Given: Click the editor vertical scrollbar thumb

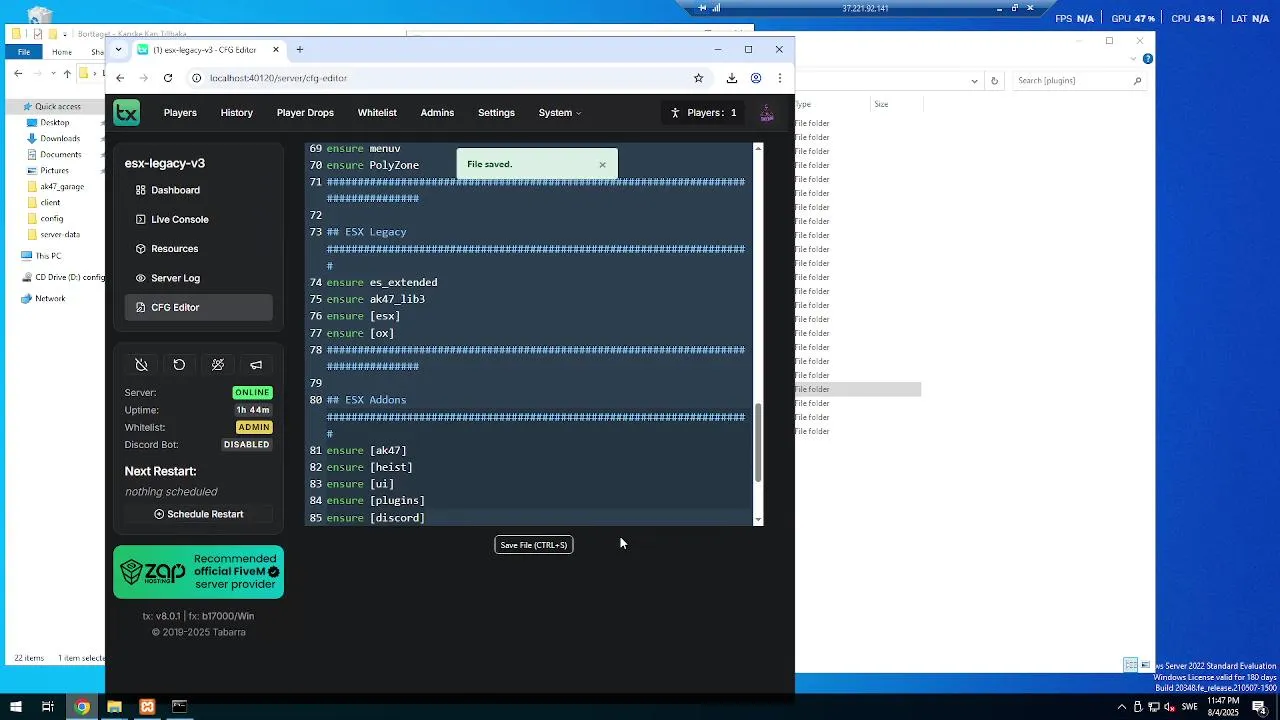Looking at the screenshot, I should coord(758,443).
